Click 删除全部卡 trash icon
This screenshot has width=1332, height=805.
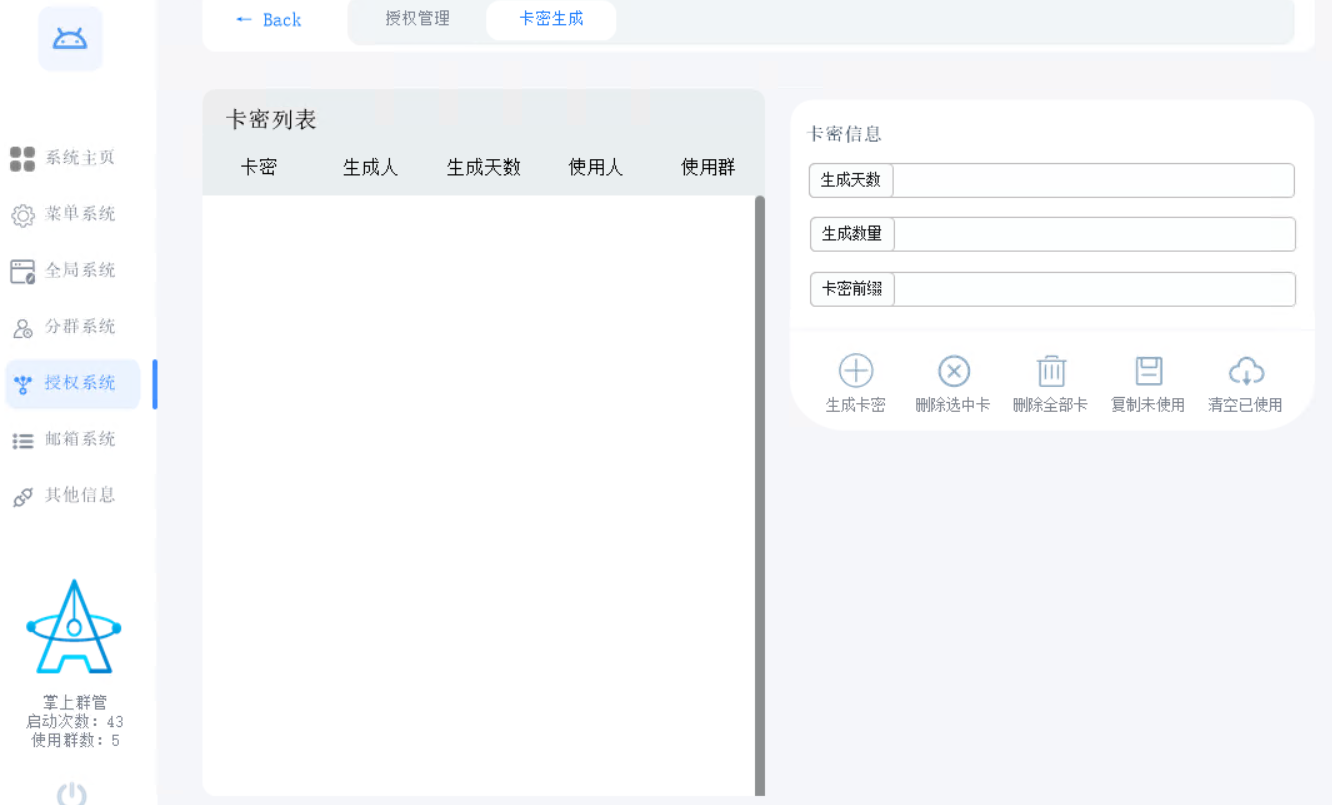1050,371
